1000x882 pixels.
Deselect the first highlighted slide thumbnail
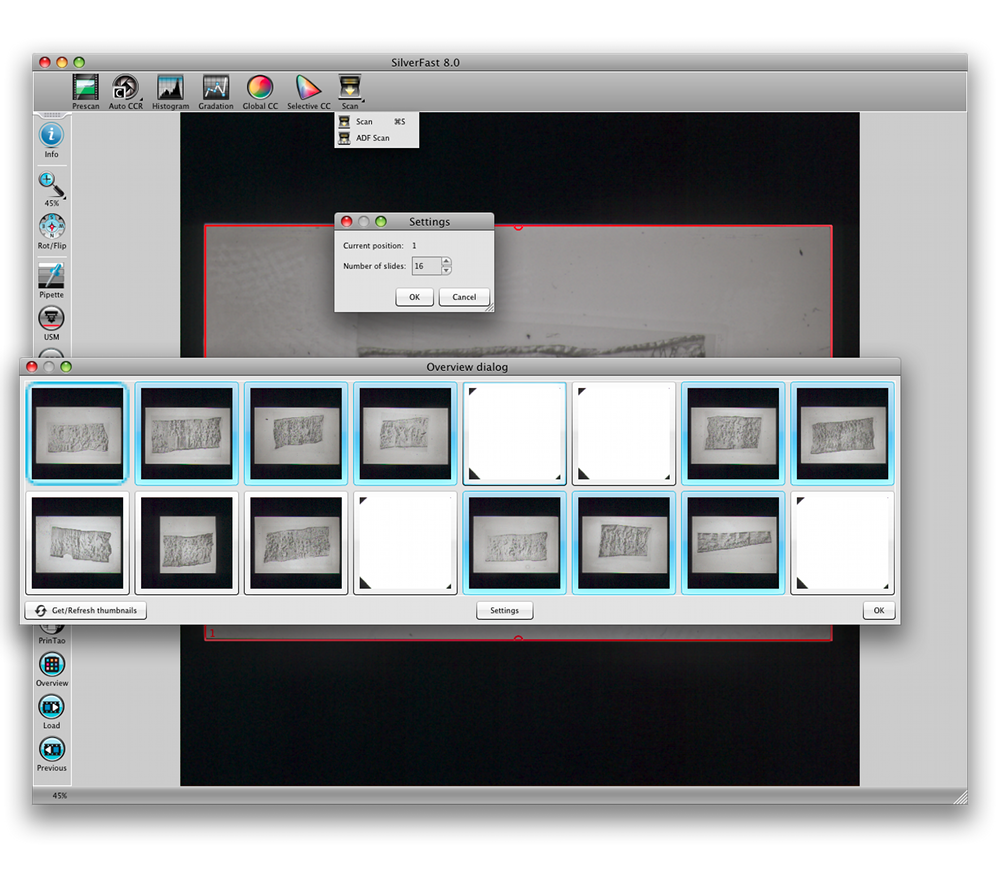point(77,432)
